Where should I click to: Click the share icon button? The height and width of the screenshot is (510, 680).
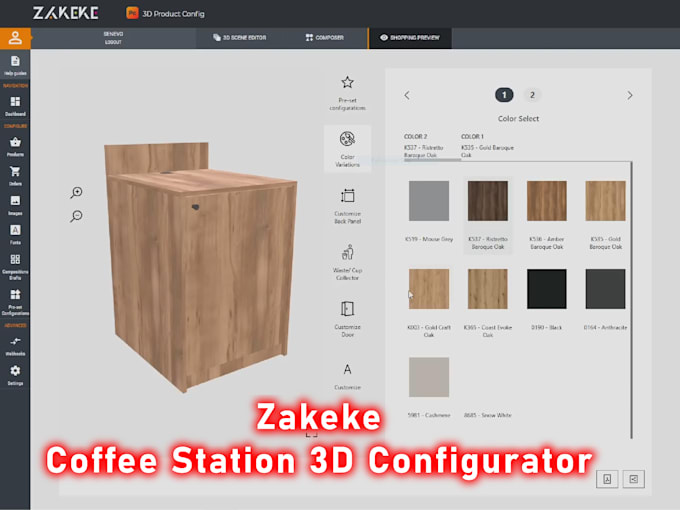click(633, 479)
